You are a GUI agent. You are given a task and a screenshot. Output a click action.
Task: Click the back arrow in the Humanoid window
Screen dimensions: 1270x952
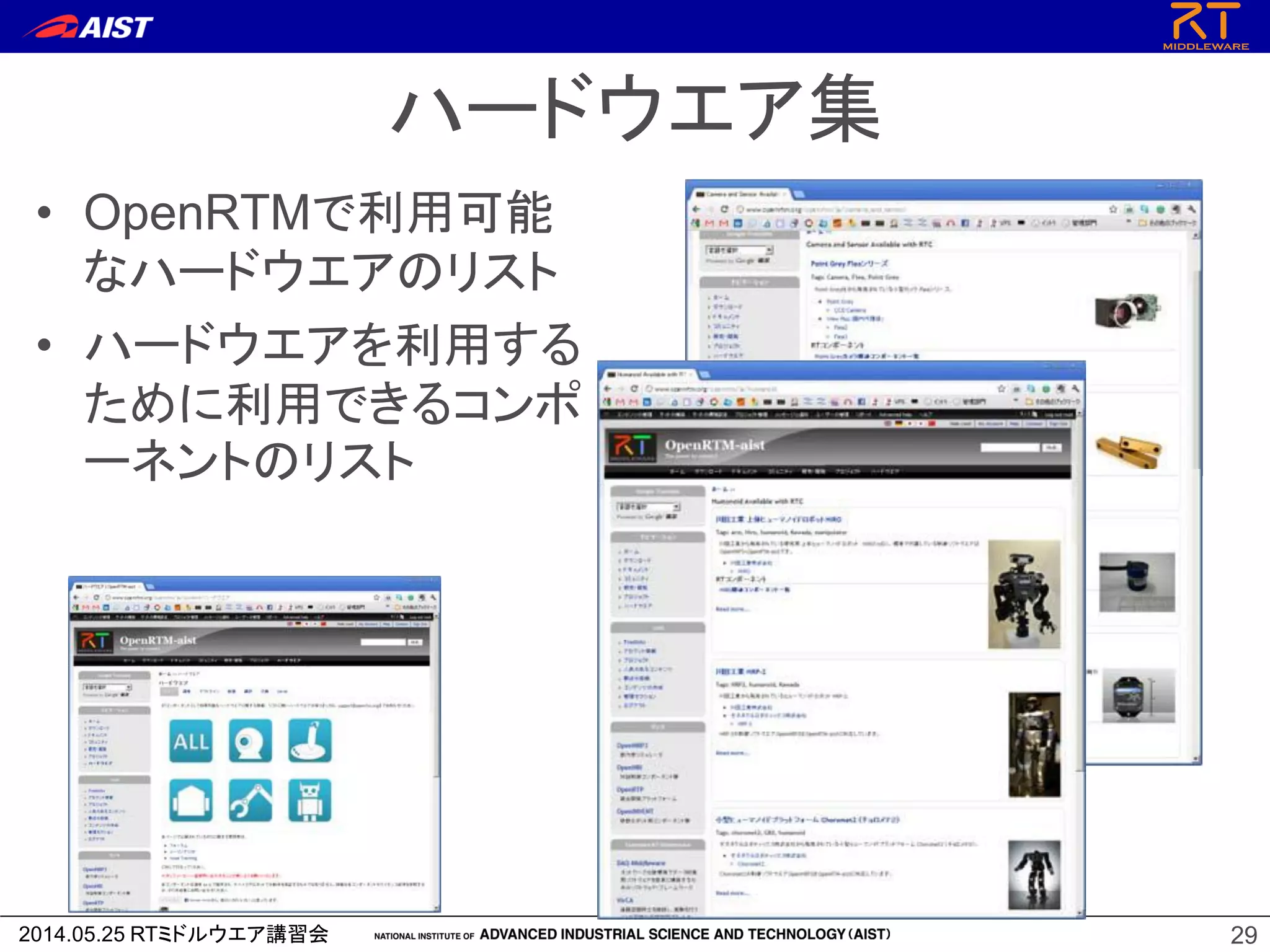coord(609,389)
